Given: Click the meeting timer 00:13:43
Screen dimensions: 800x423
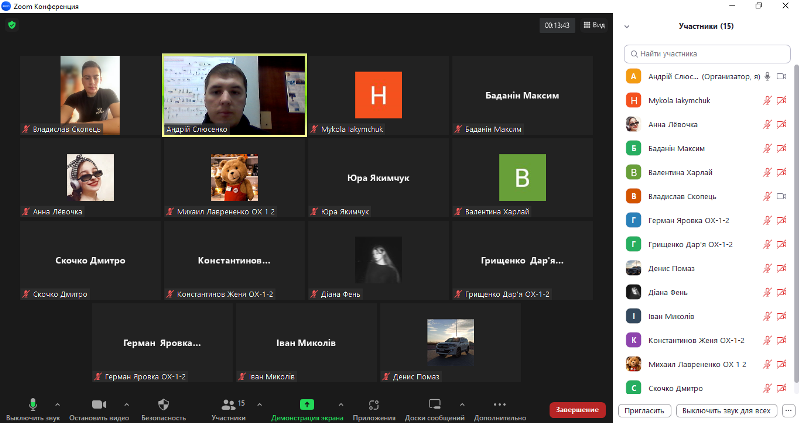Looking at the screenshot, I should point(557,25).
